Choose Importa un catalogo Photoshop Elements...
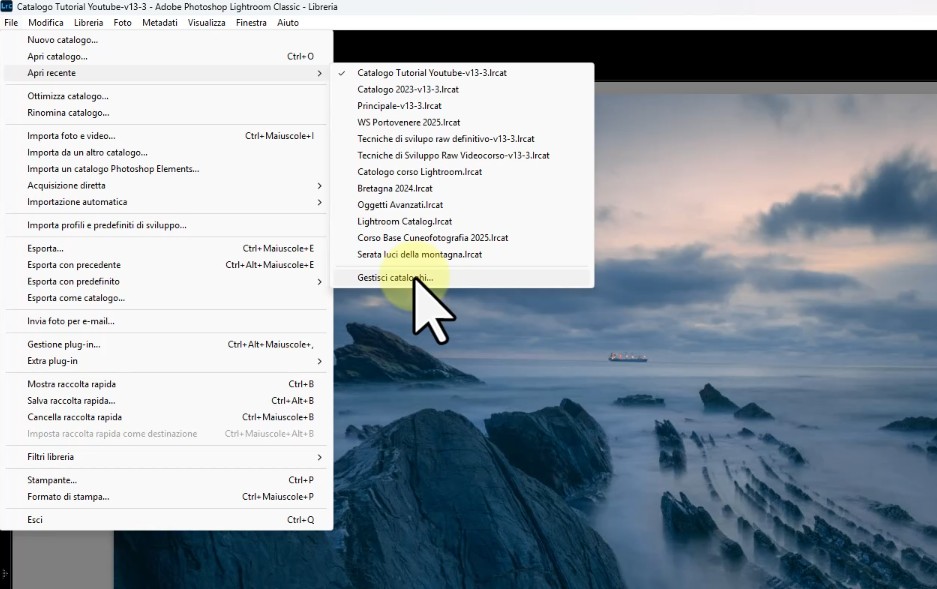Screen dimensions: 937x589 166,169
